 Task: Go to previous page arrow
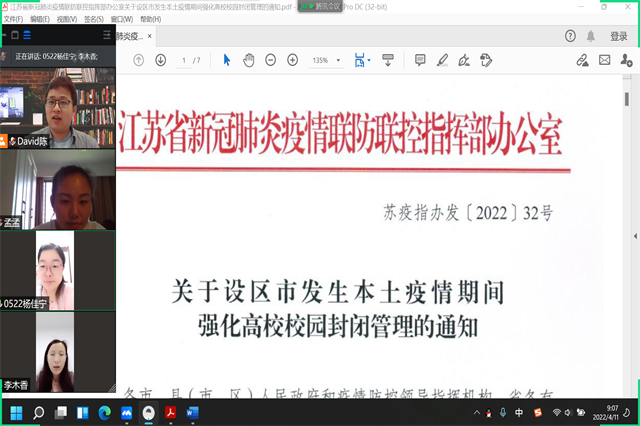(138, 60)
